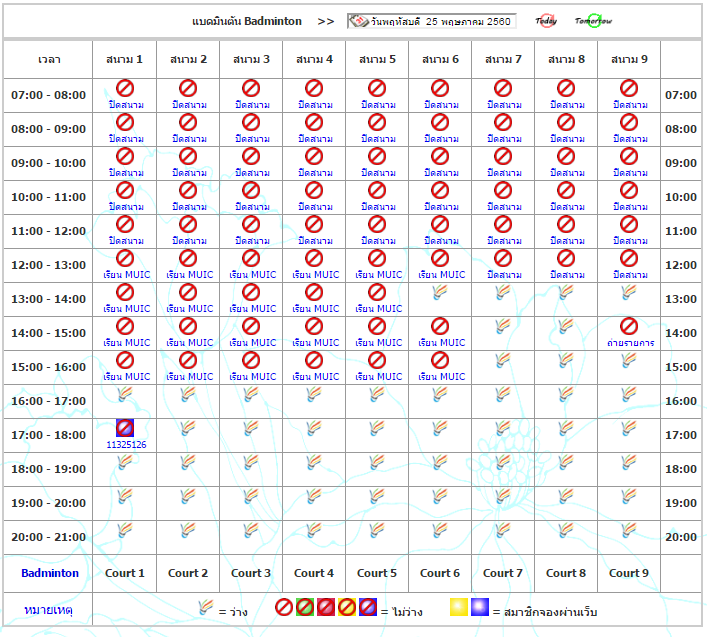Image resolution: width=714 pixels, height=637 pixels.
Task: Book Court 9 shuttlecock at 16:00 - 17:00
Action: (x=629, y=394)
